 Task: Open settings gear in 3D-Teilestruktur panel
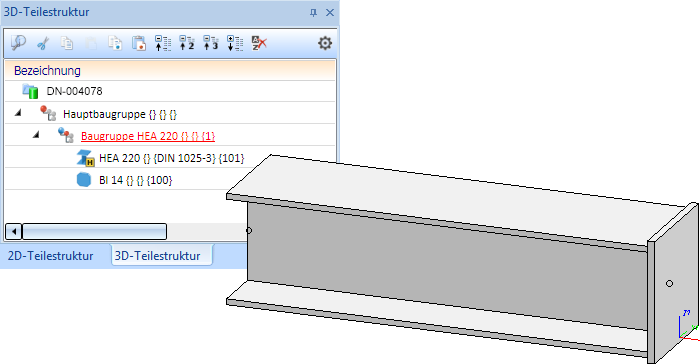tap(325, 43)
